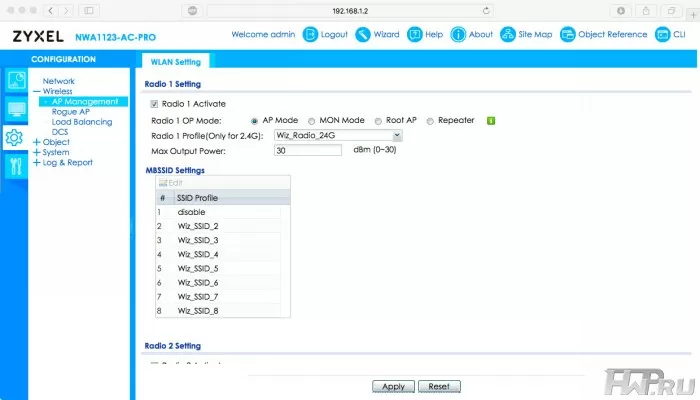Switch to the WLAN Setting tab
This screenshot has width=700, height=400.
coord(175,62)
